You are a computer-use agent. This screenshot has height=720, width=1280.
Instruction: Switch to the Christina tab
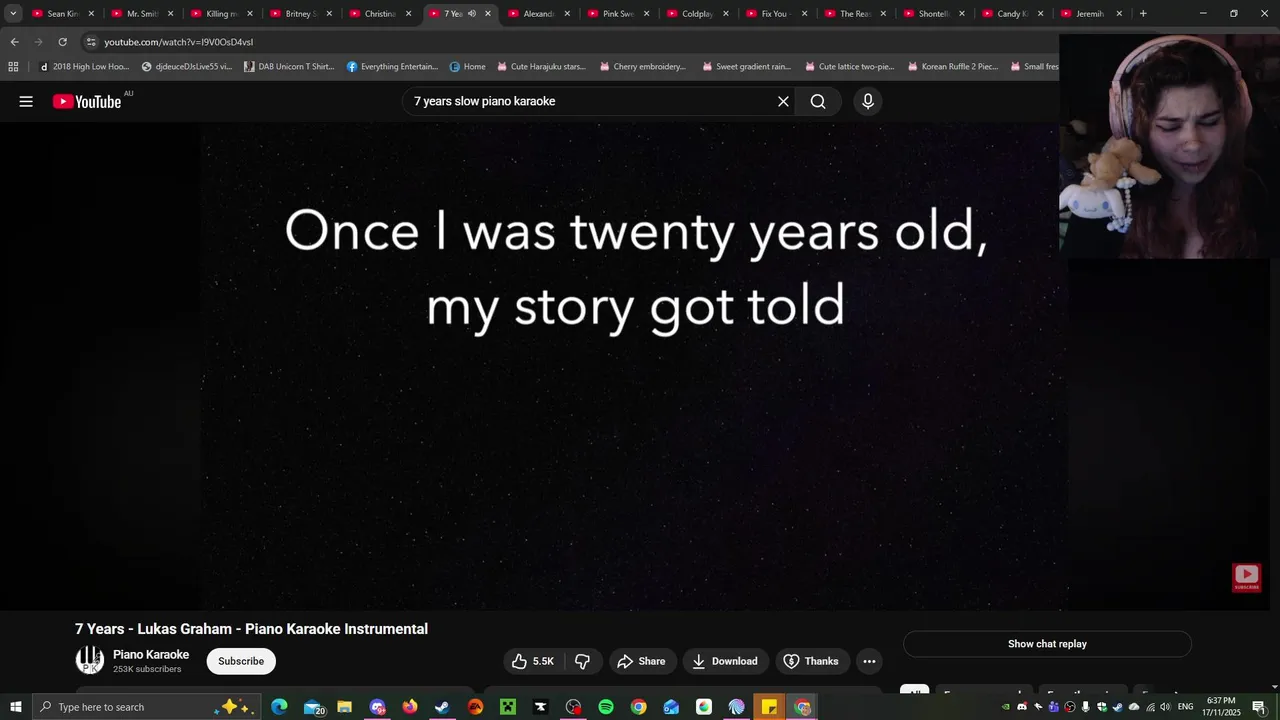click(x=379, y=14)
